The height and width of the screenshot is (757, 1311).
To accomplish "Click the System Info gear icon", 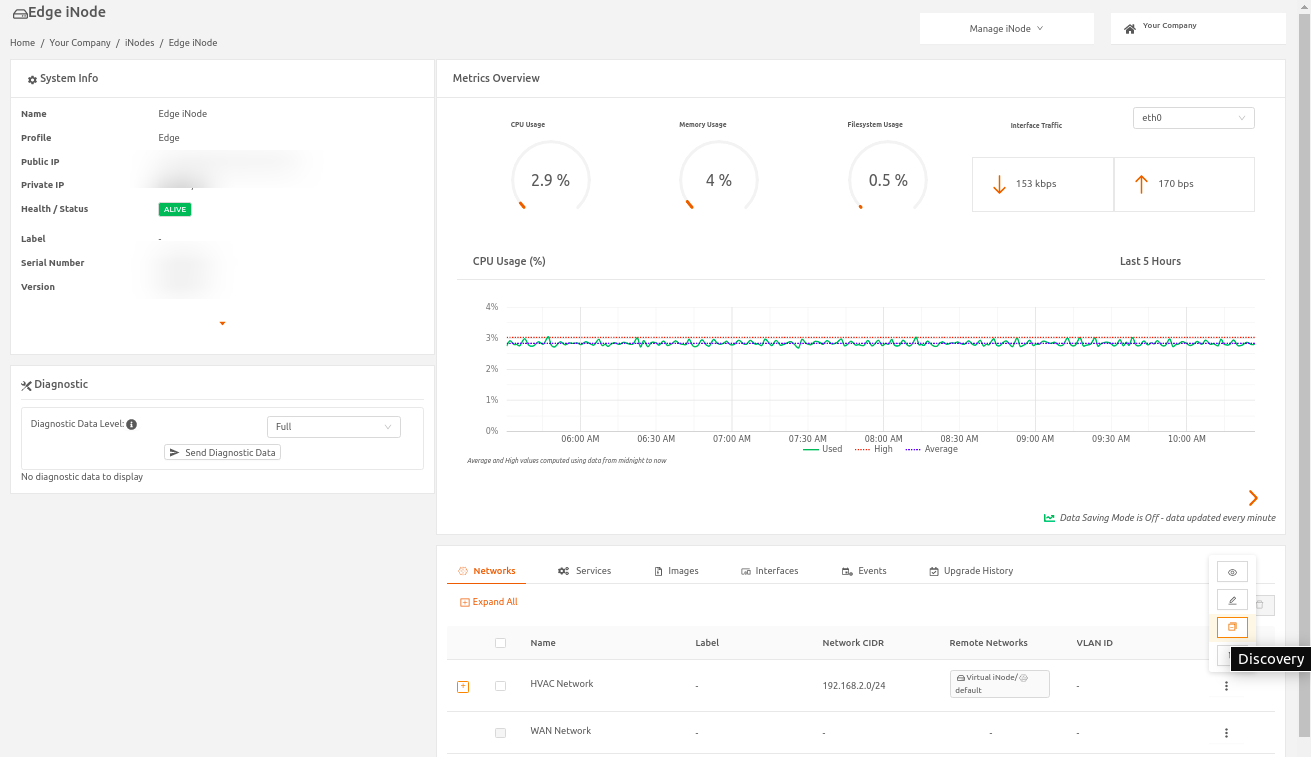I will [32, 79].
